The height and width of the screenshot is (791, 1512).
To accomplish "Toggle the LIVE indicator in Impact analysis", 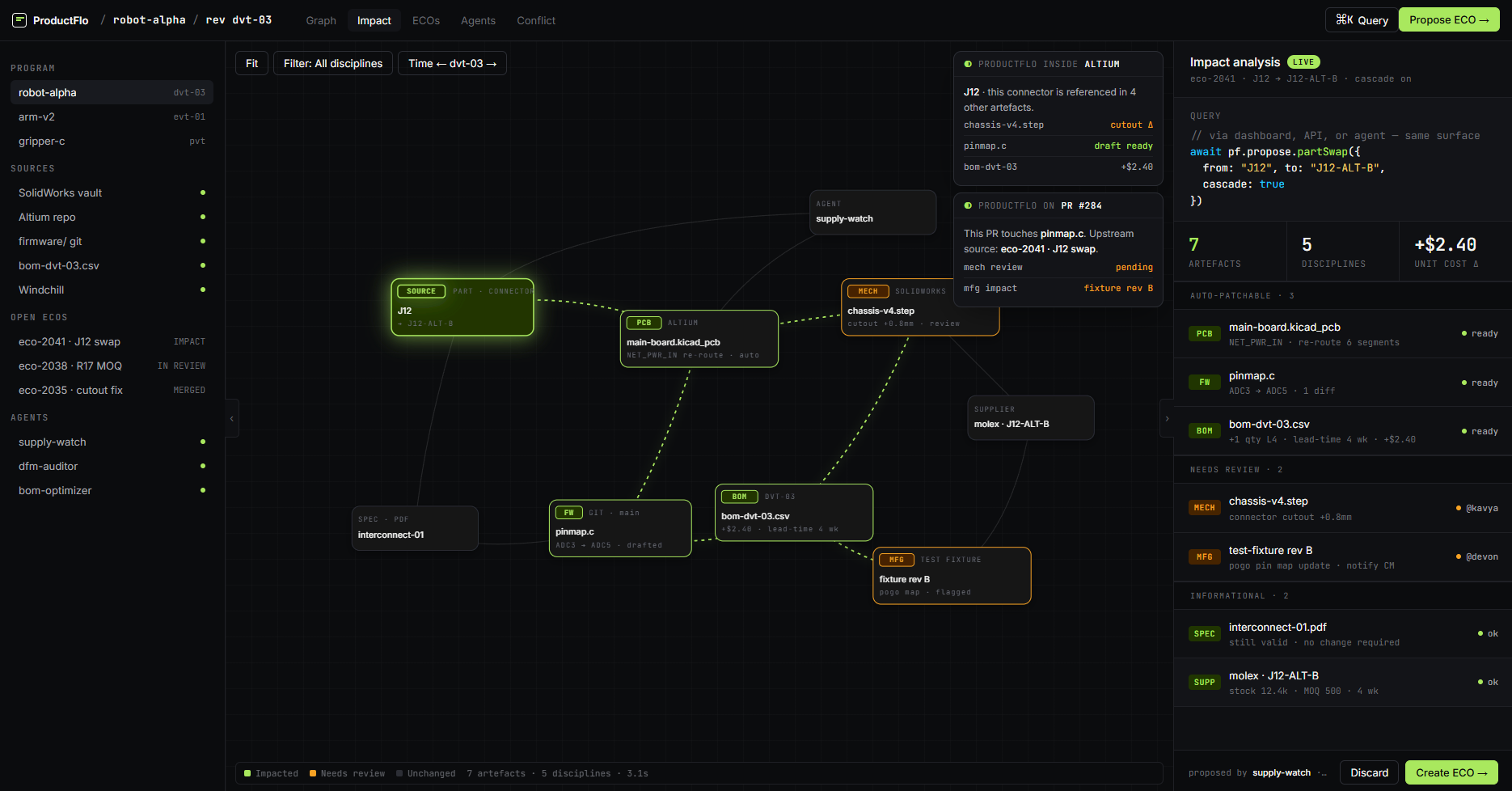I will point(1303,62).
